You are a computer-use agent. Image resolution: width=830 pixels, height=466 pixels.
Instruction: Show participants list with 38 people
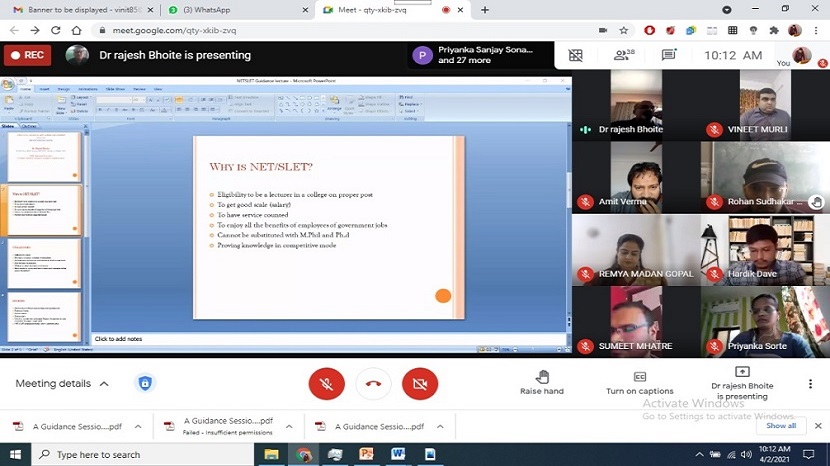click(623, 55)
